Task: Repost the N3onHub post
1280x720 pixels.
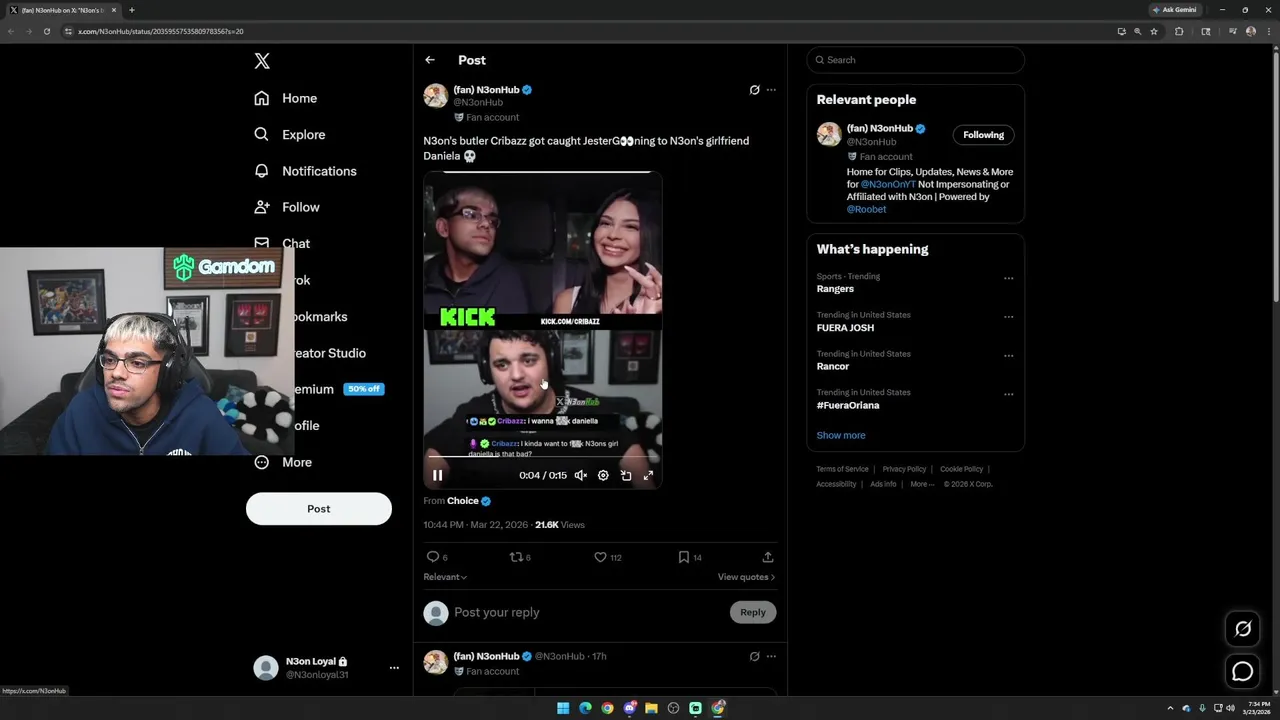Action: click(517, 557)
